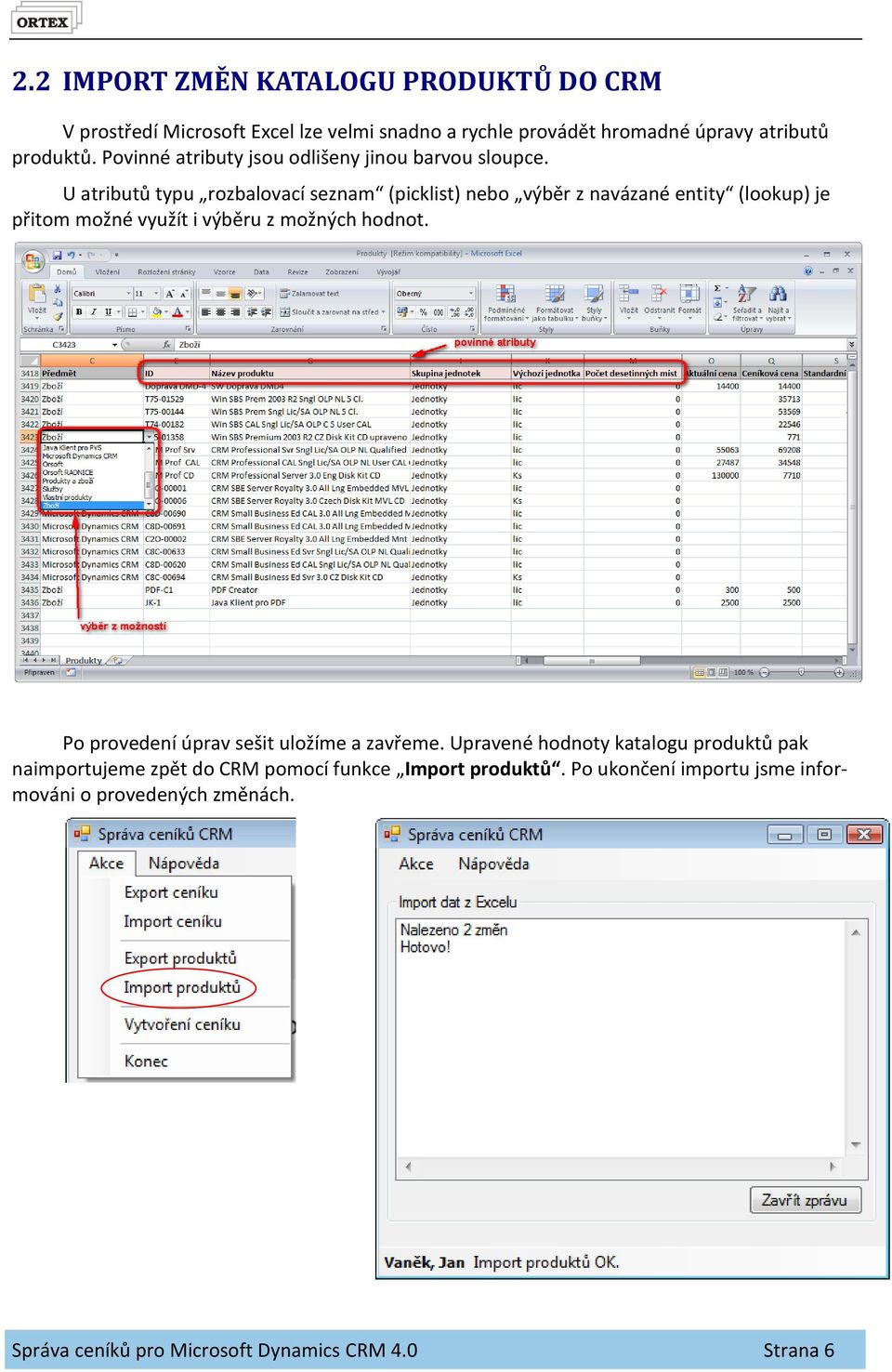This screenshot has width=892, height=1372.
Task: Click the AutoSum sigma icon
Action: 717,289
